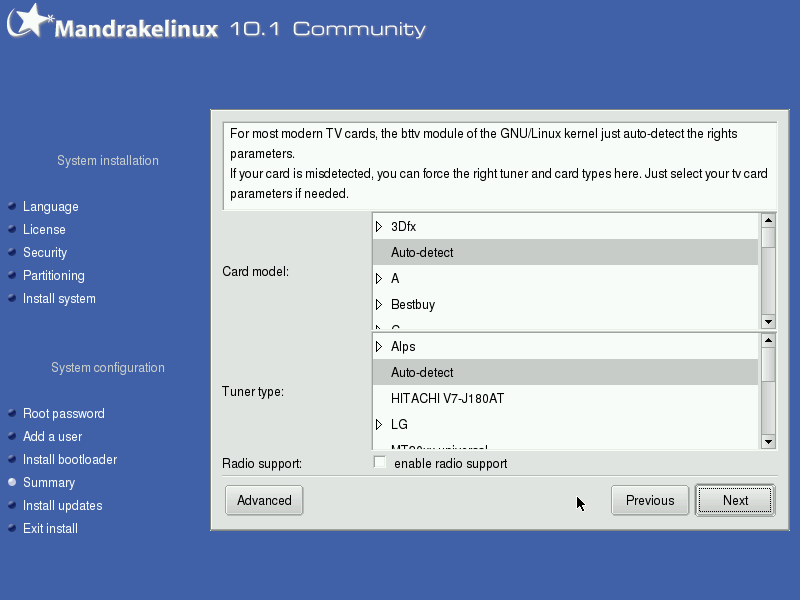
Task: Select the Bestbuy card model row
Action: pyautogui.click(x=565, y=305)
